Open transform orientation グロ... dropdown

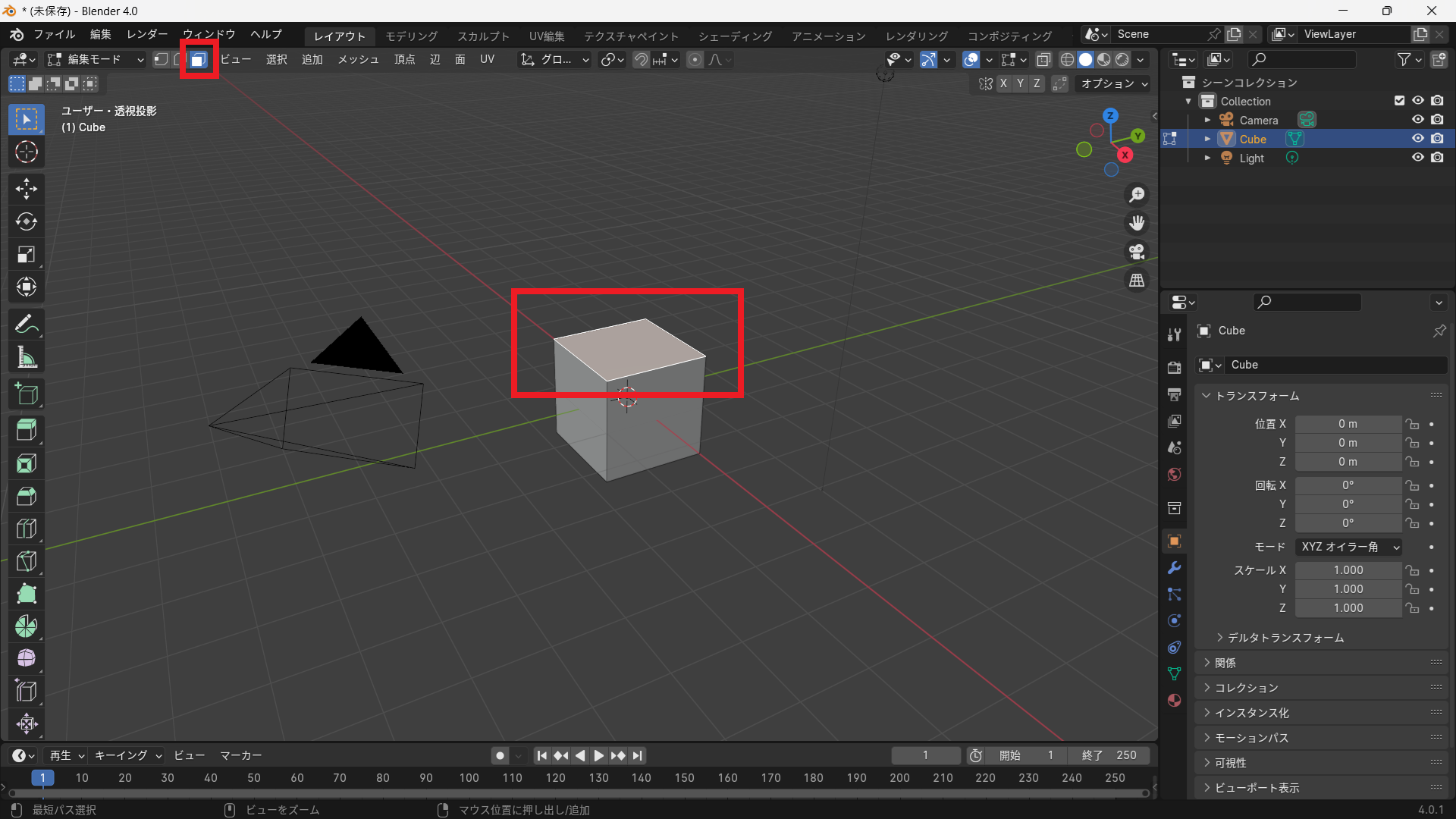(555, 59)
